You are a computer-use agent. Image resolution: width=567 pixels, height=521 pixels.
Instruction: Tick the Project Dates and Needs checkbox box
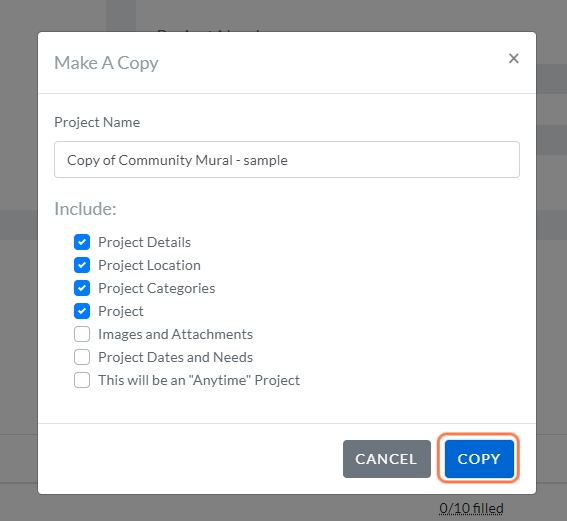click(x=82, y=357)
